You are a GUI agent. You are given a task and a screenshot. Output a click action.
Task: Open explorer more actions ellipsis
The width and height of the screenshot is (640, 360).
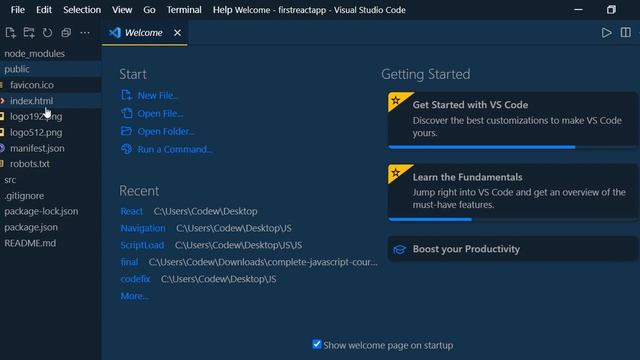[x=85, y=33]
